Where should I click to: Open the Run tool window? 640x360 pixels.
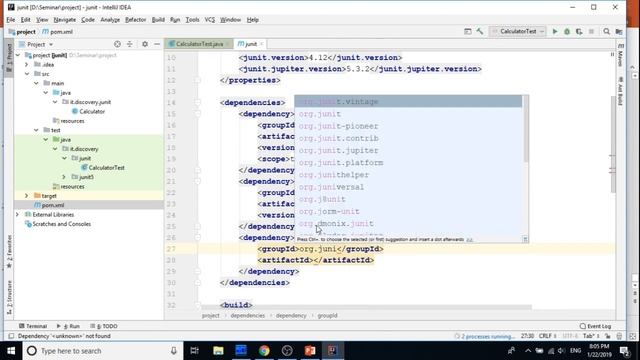(x=69, y=326)
